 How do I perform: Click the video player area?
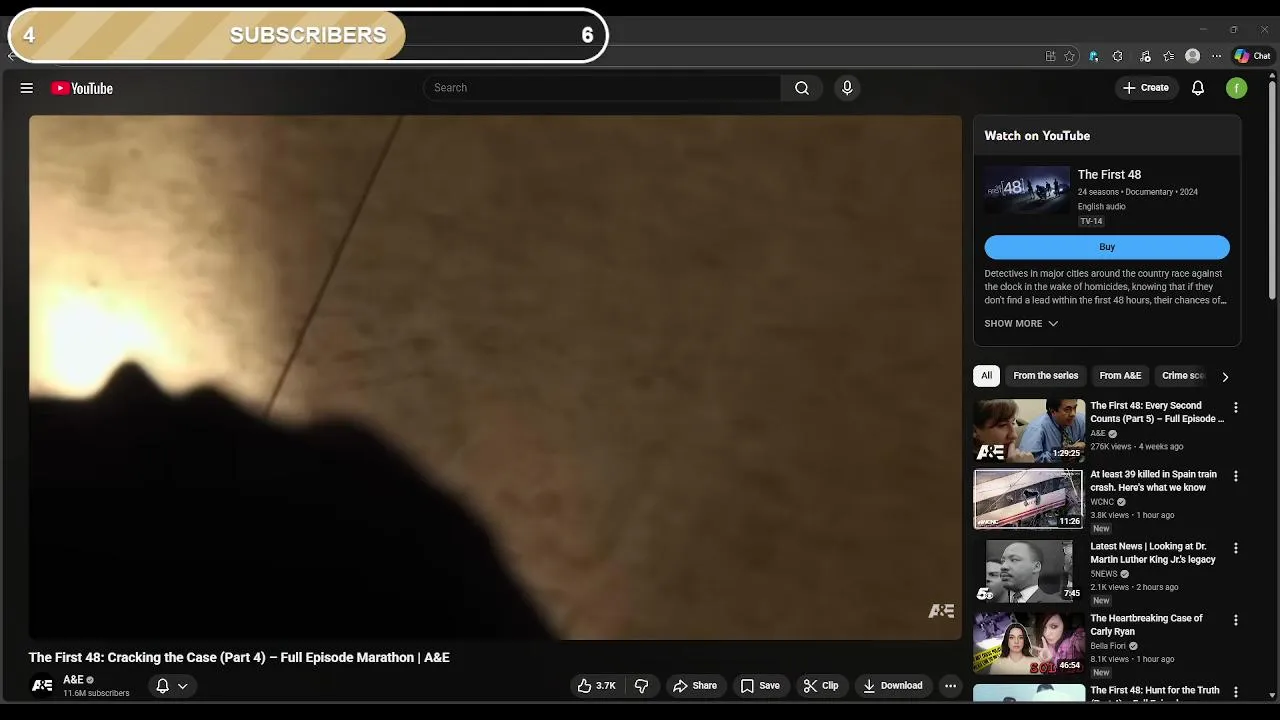click(x=495, y=377)
